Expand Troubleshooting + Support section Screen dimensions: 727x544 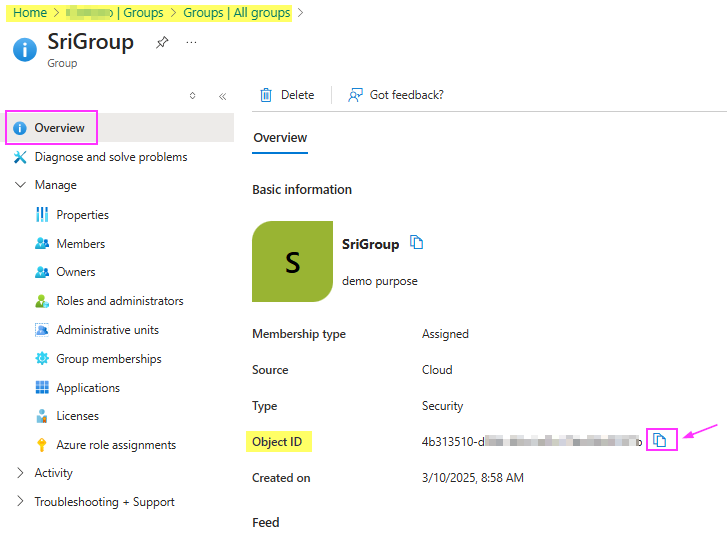[20, 501]
